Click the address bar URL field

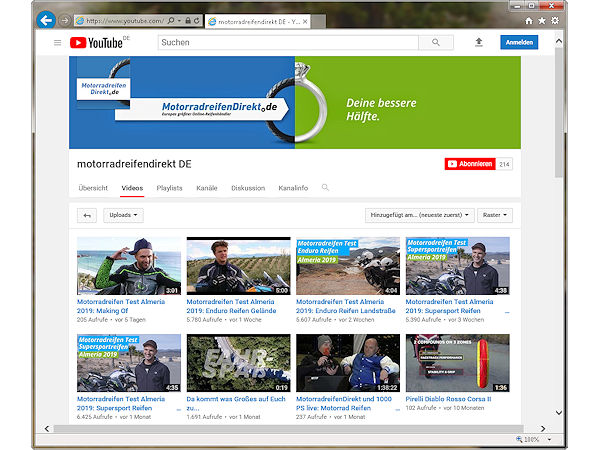[124, 21]
